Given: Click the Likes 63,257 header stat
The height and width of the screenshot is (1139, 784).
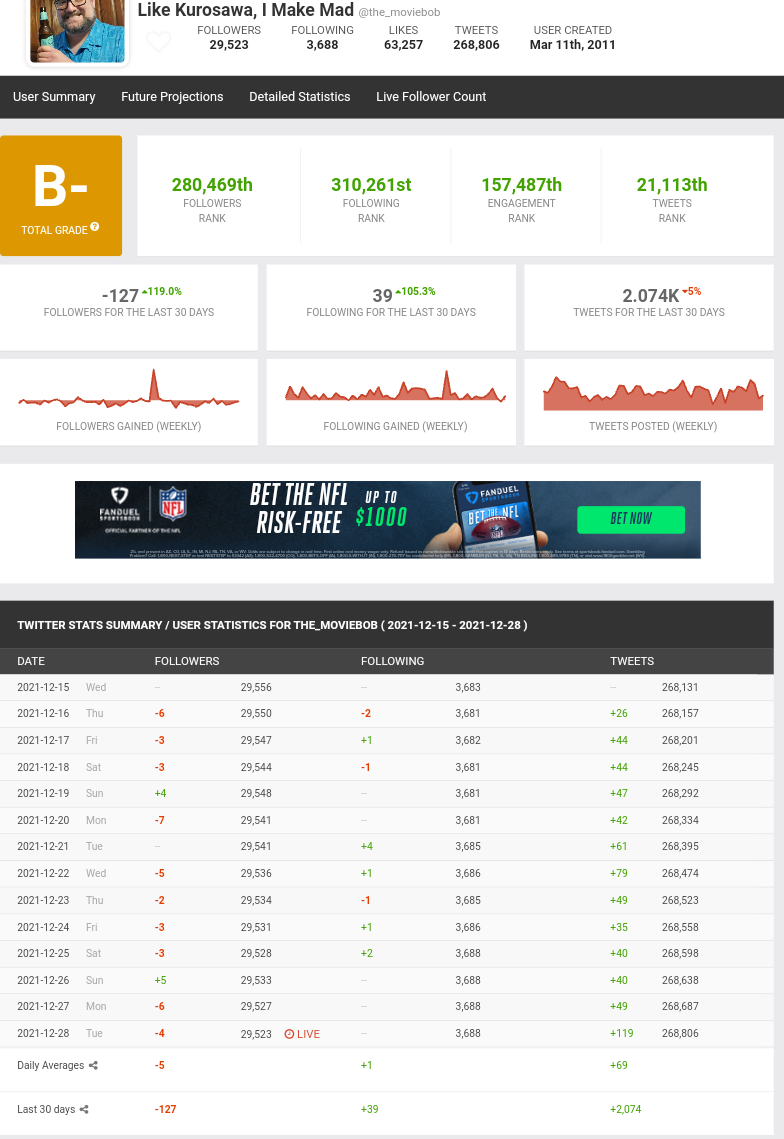Looking at the screenshot, I should (x=403, y=37).
